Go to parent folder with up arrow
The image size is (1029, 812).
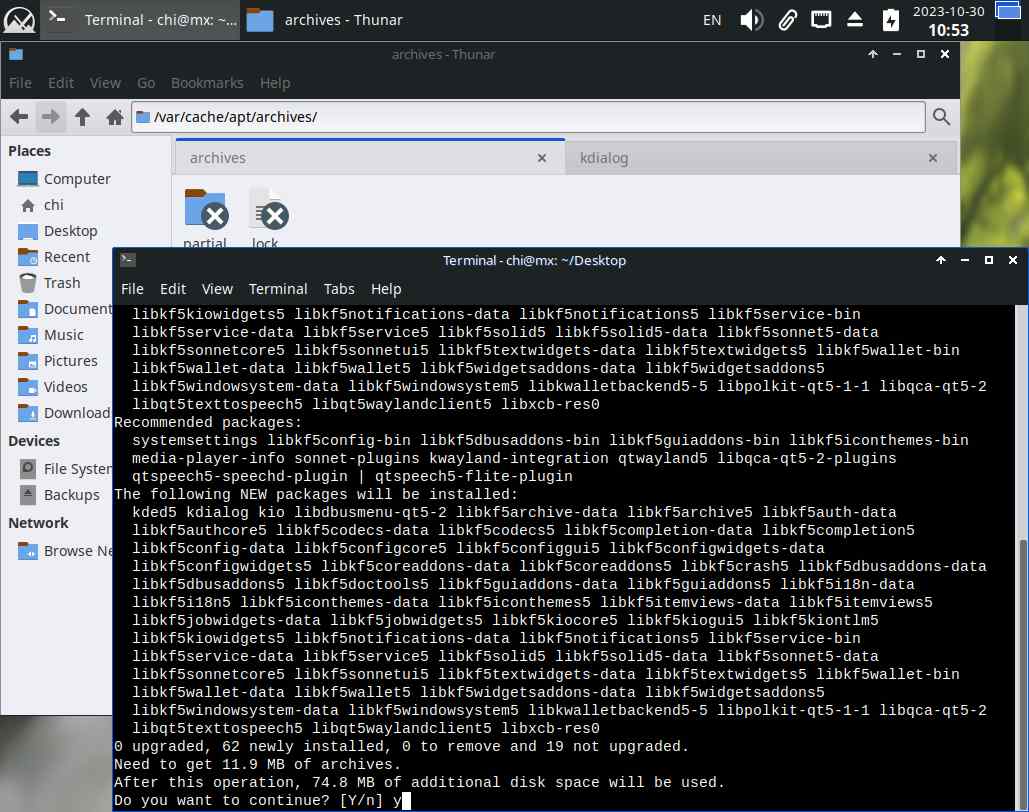(83, 118)
